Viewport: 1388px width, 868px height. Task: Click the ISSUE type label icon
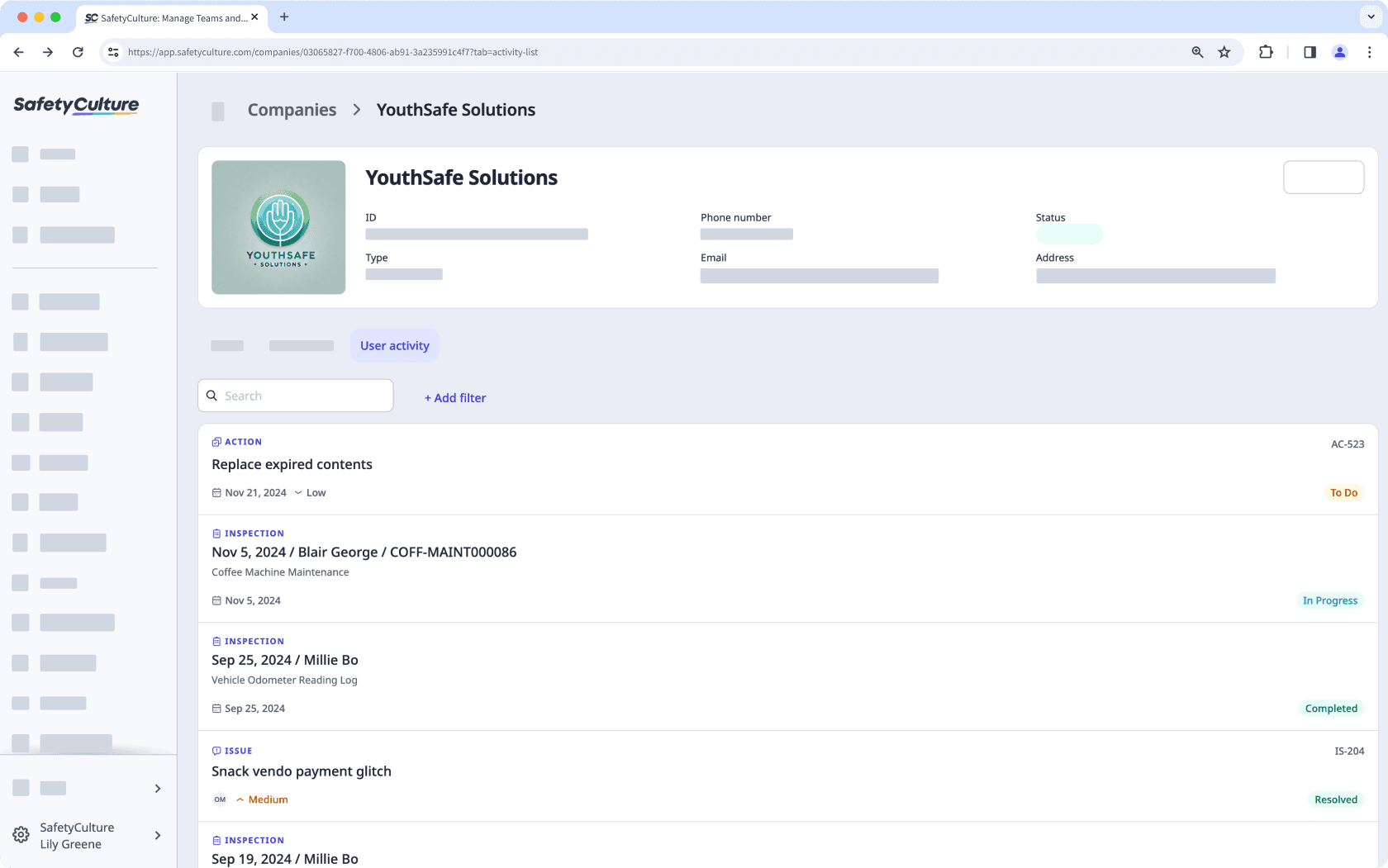point(216,751)
